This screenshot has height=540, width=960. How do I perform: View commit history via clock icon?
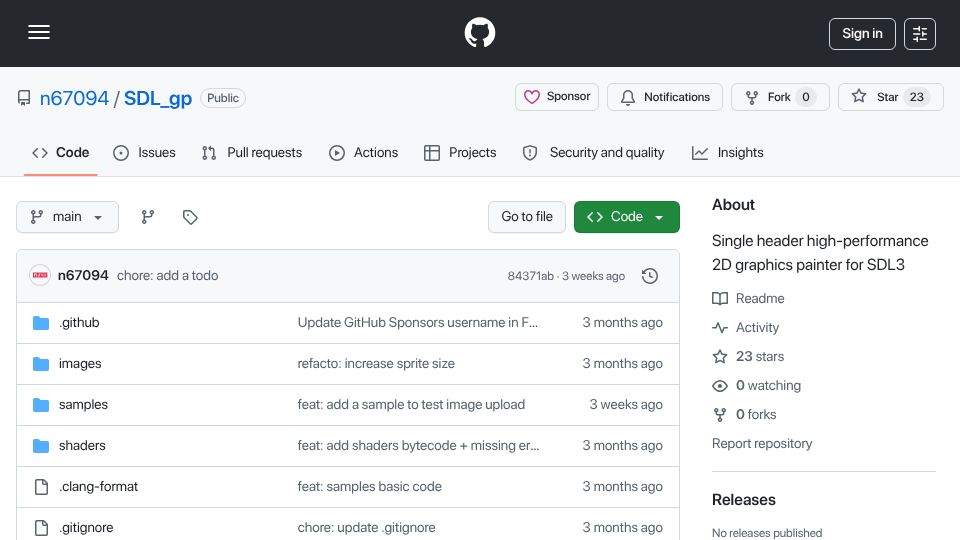(650, 276)
